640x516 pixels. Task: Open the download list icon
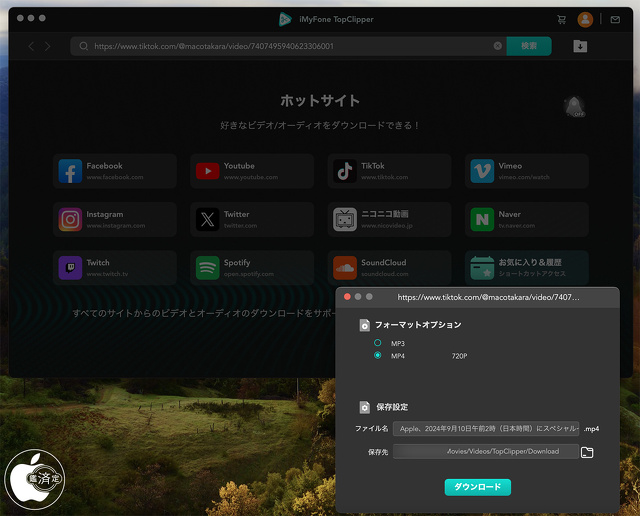[x=580, y=46]
